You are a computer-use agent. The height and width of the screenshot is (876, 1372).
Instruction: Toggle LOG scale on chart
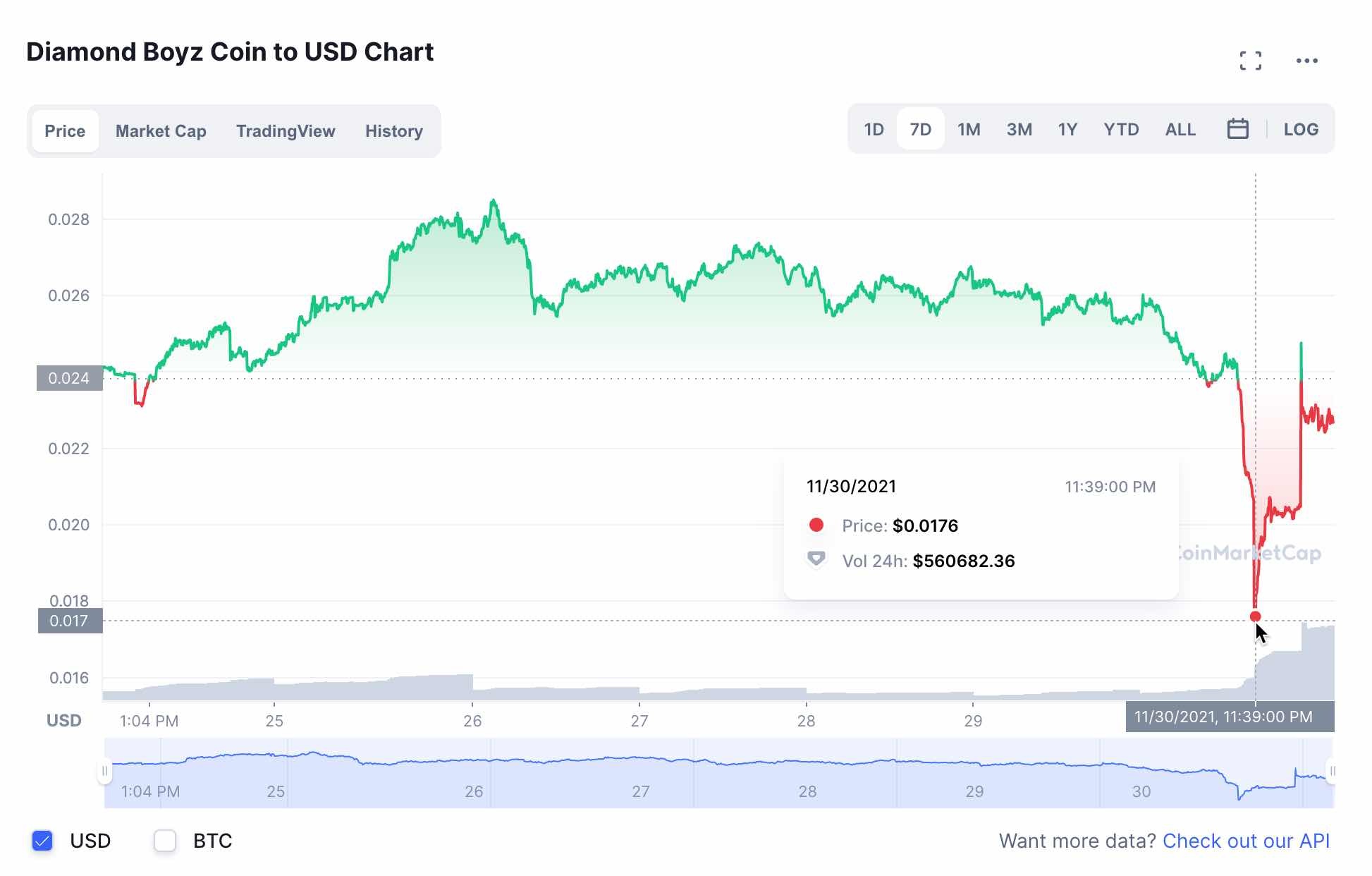pos(1300,130)
